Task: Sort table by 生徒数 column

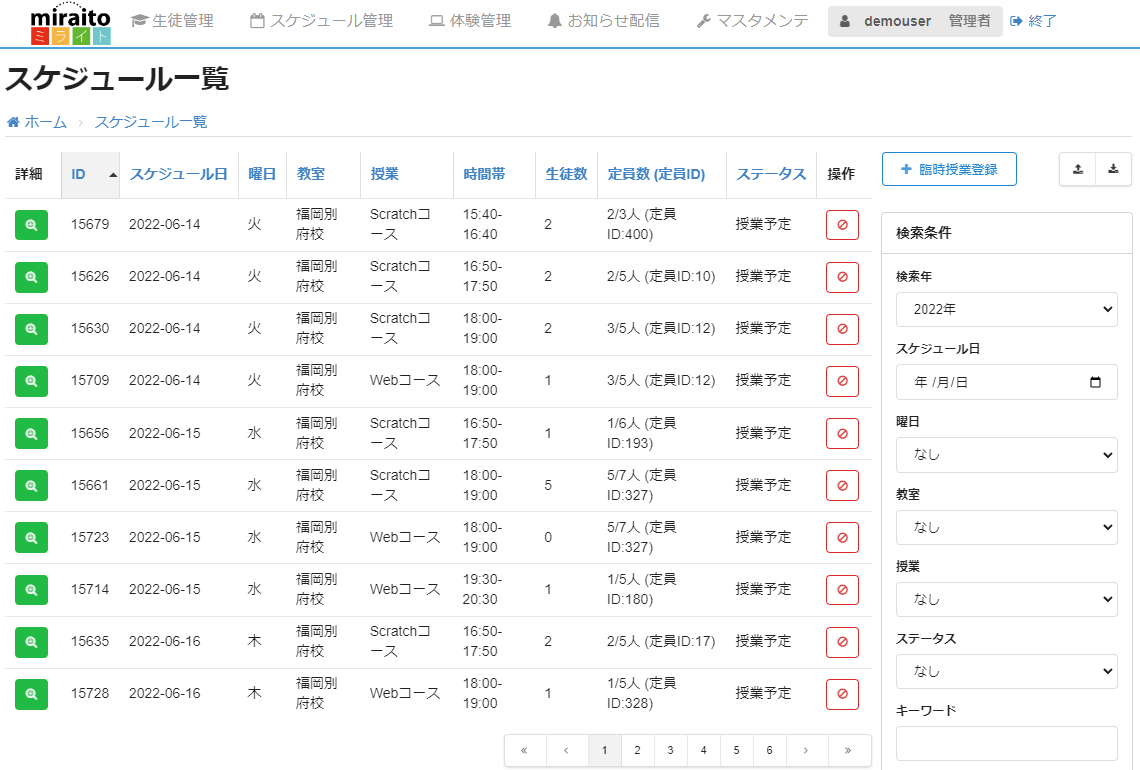Action: tap(566, 175)
